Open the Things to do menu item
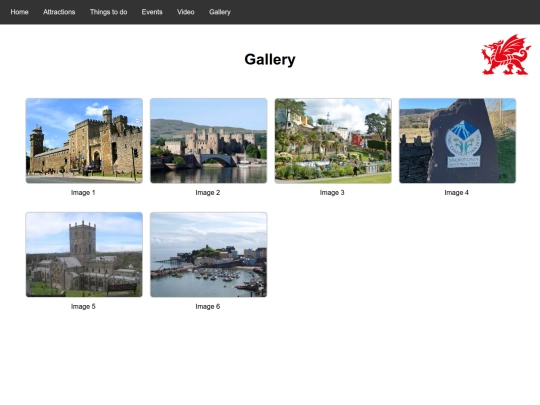Viewport: 540px width, 405px height. (108, 12)
